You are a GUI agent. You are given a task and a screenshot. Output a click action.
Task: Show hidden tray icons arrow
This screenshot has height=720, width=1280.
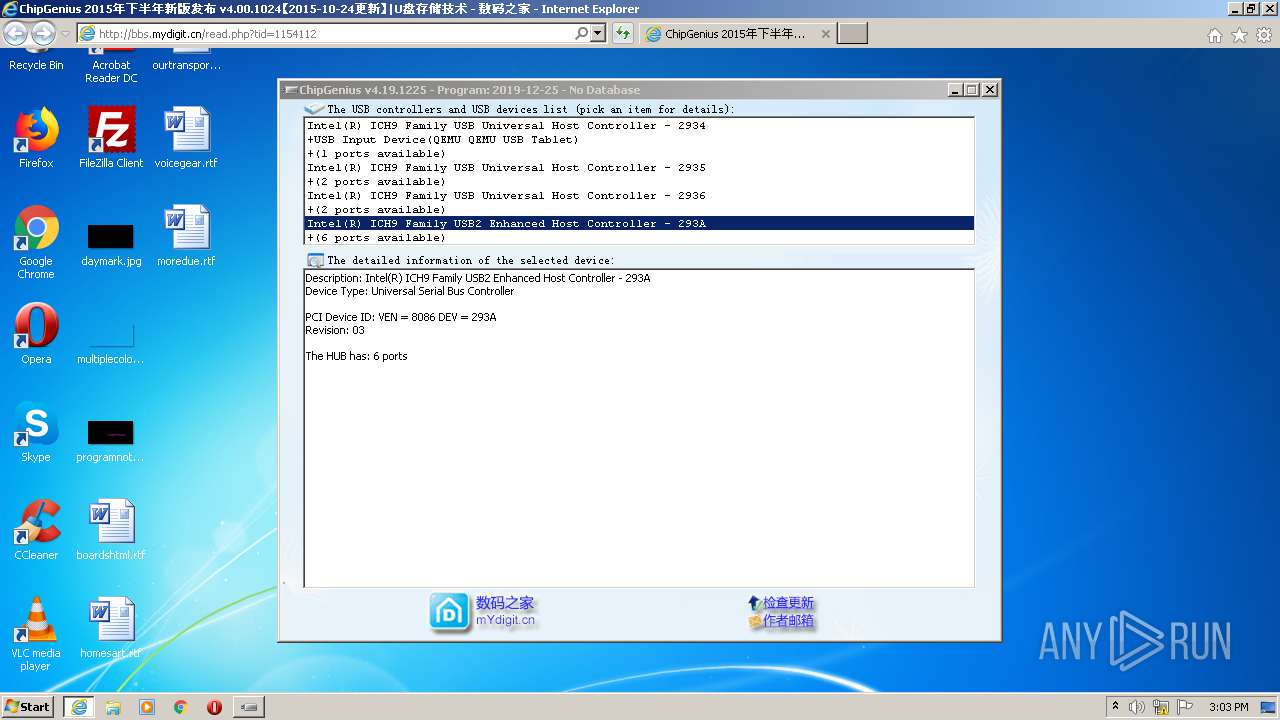(1115, 707)
